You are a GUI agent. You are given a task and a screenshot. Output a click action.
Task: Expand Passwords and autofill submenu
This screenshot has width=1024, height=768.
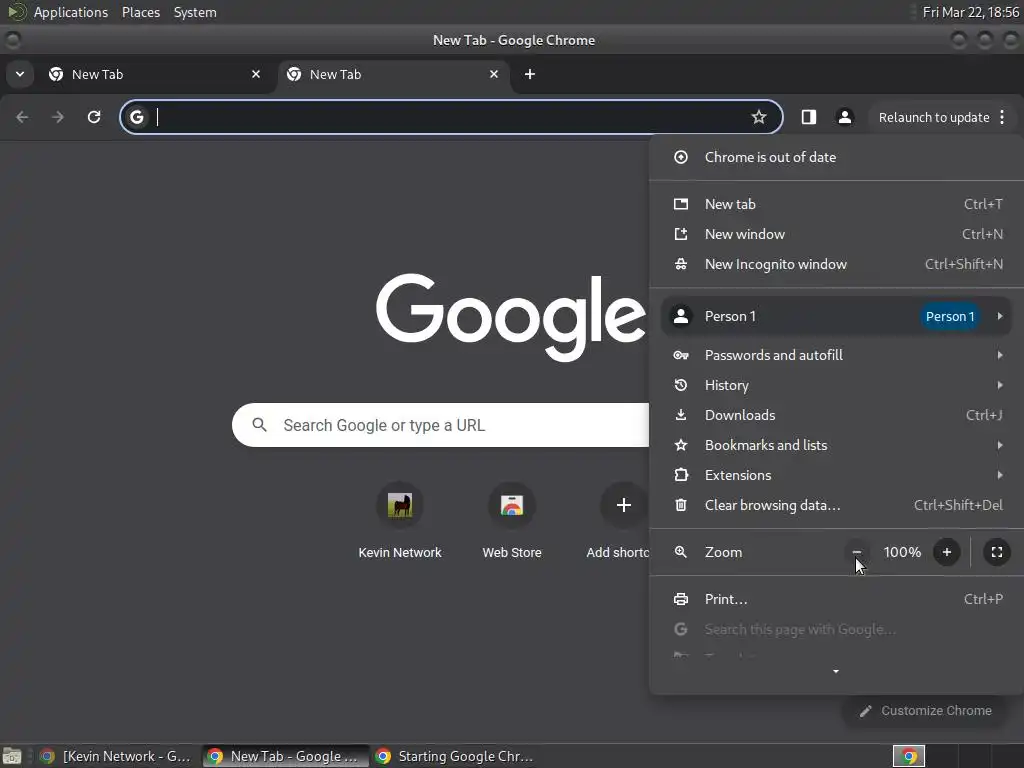(837, 355)
